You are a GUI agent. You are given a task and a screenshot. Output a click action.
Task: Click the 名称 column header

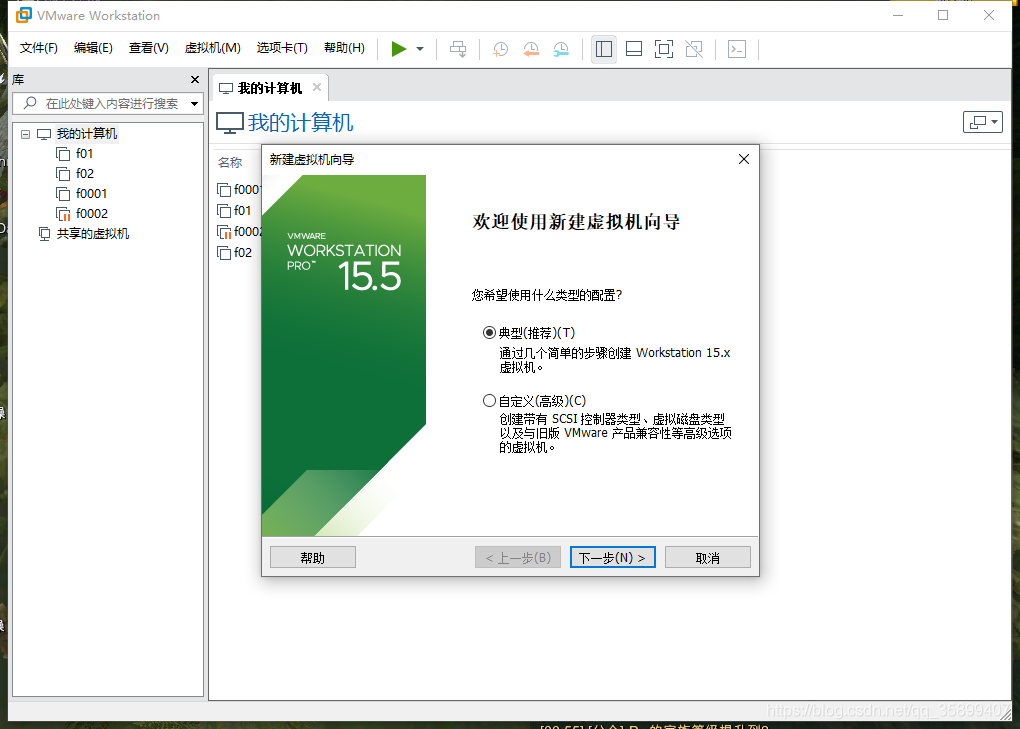click(230, 163)
